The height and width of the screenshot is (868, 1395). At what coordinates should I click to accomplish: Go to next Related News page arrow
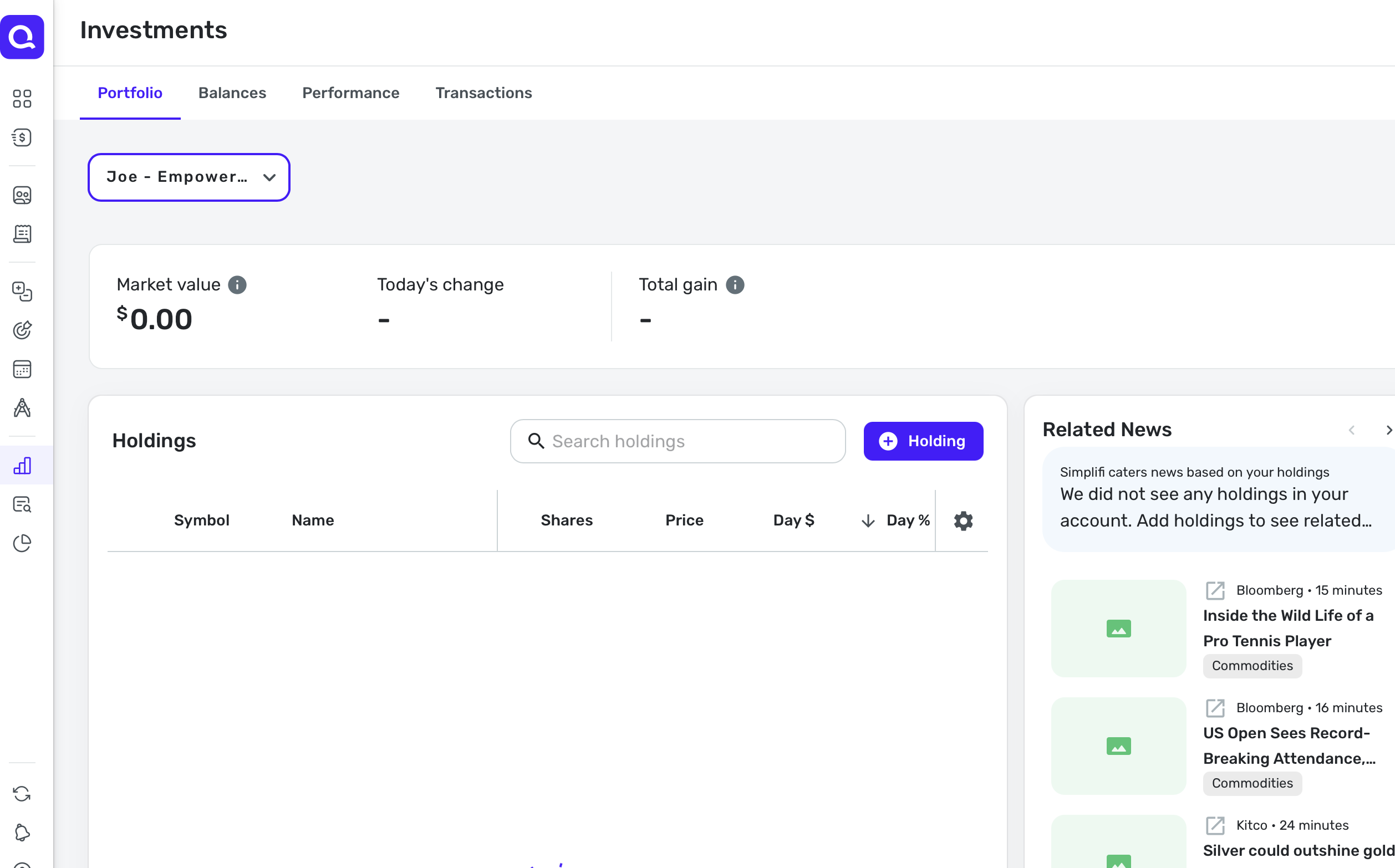pos(1388,430)
